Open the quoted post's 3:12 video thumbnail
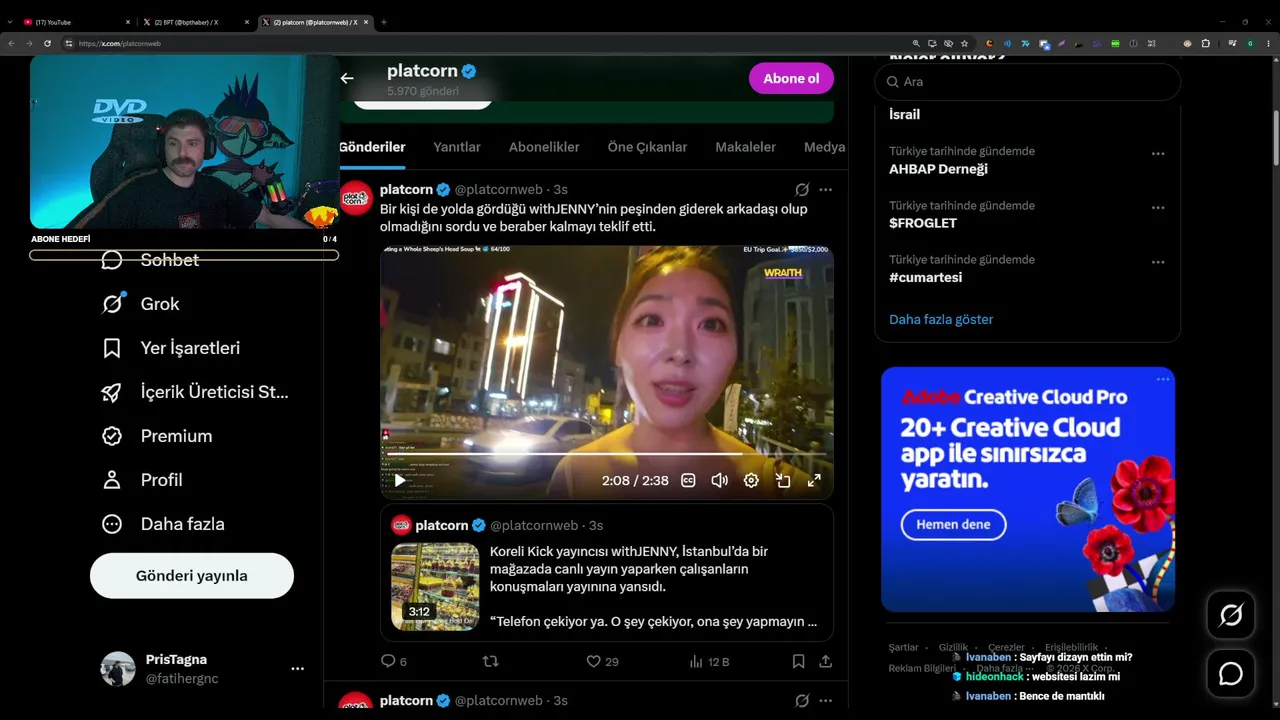The width and height of the screenshot is (1280, 720). [x=435, y=586]
